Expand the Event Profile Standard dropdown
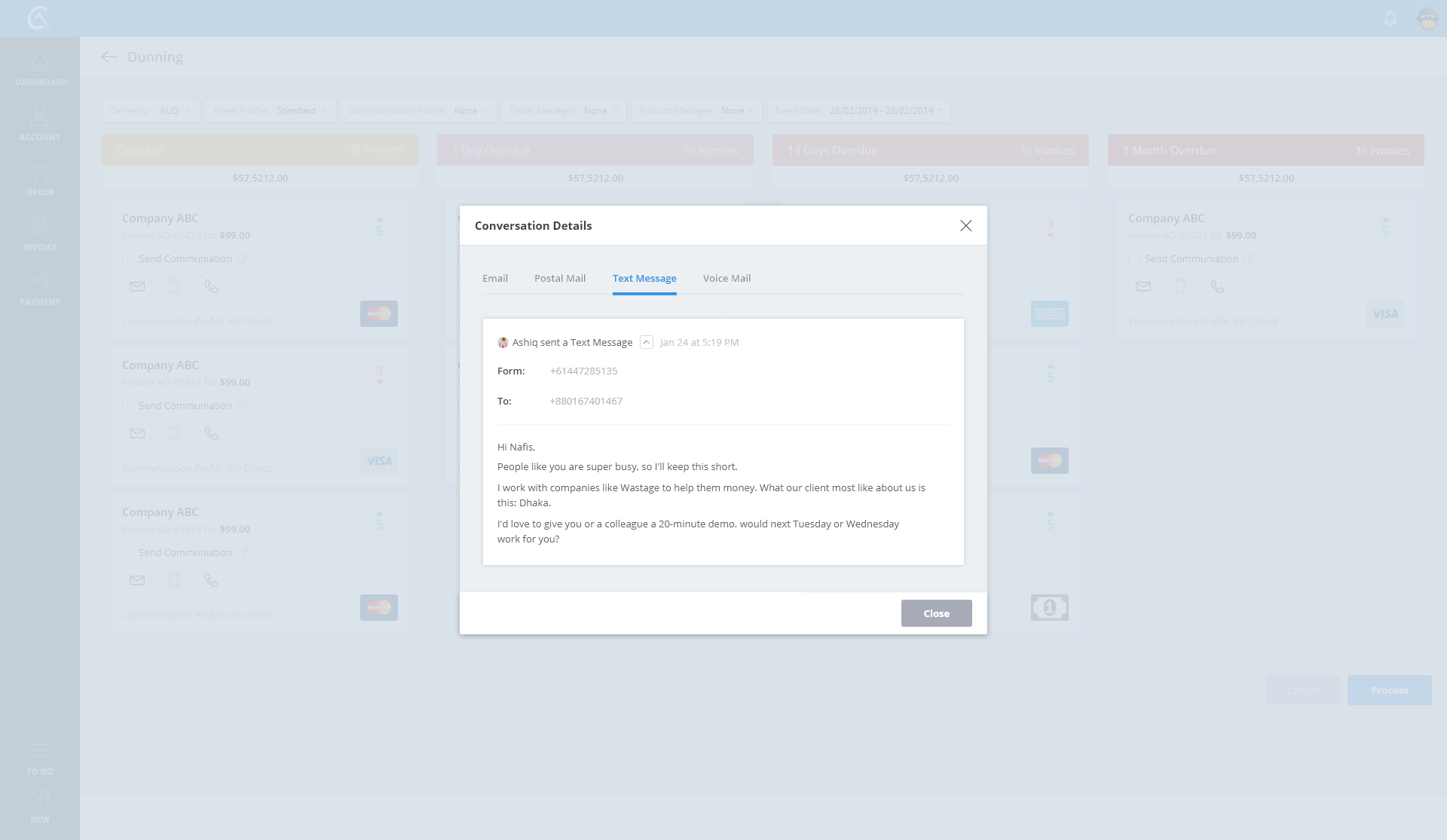This screenshot has width=1447, height=840. (271, 111)
